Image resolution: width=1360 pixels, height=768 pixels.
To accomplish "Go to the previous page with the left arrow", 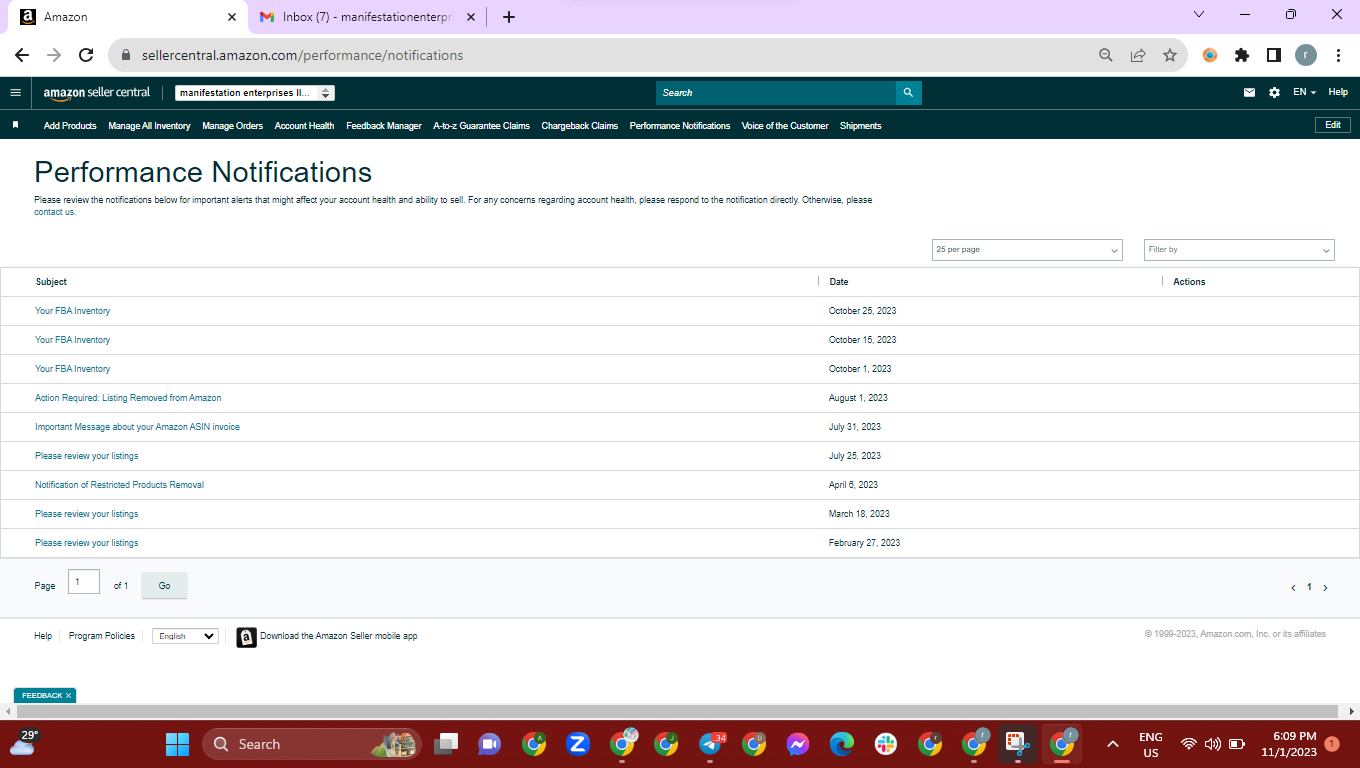I will 1293,588.
